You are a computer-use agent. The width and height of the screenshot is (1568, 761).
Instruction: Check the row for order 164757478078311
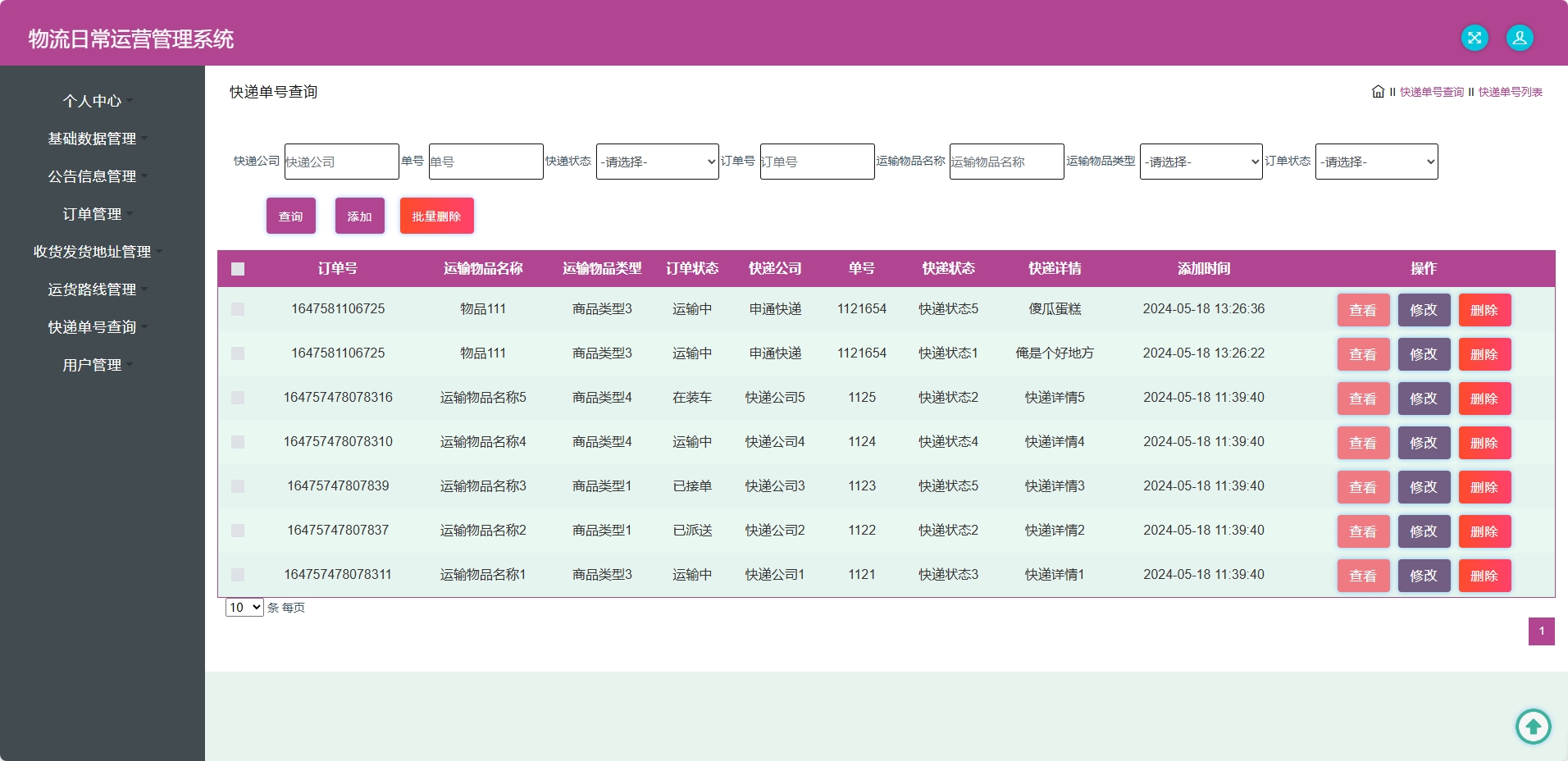[238, 575]
